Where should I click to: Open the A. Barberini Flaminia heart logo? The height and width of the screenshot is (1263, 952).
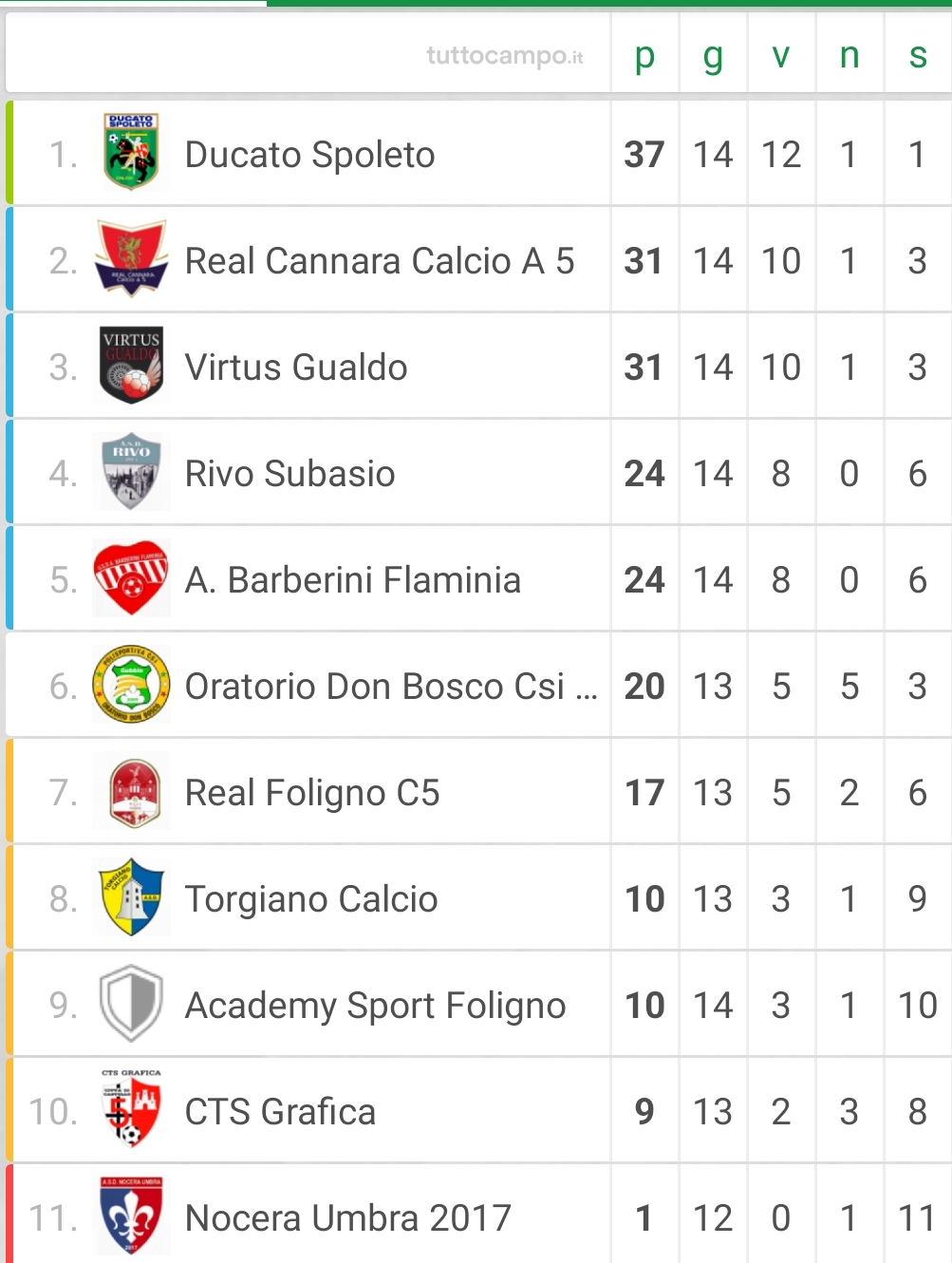click(131, 577)
